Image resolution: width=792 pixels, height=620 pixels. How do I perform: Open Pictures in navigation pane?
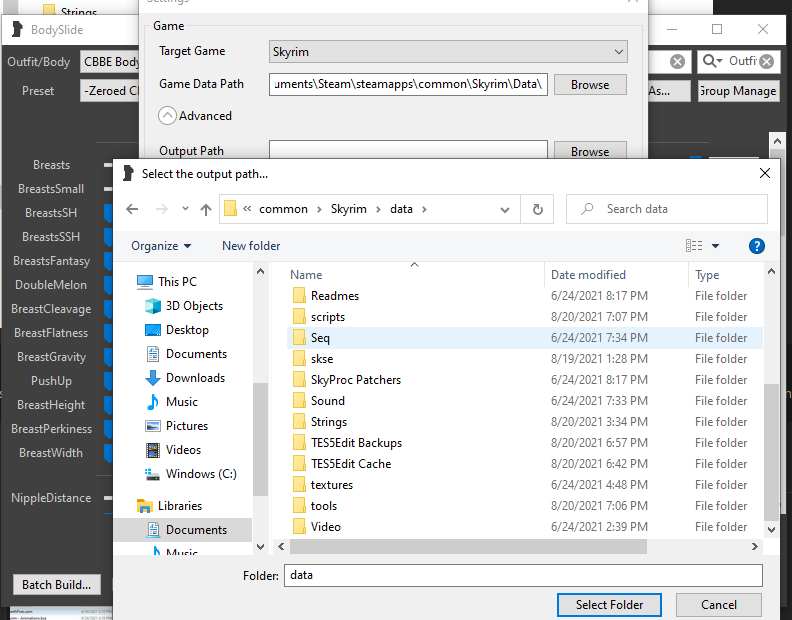pyautogui.click(x=186, y=426)
